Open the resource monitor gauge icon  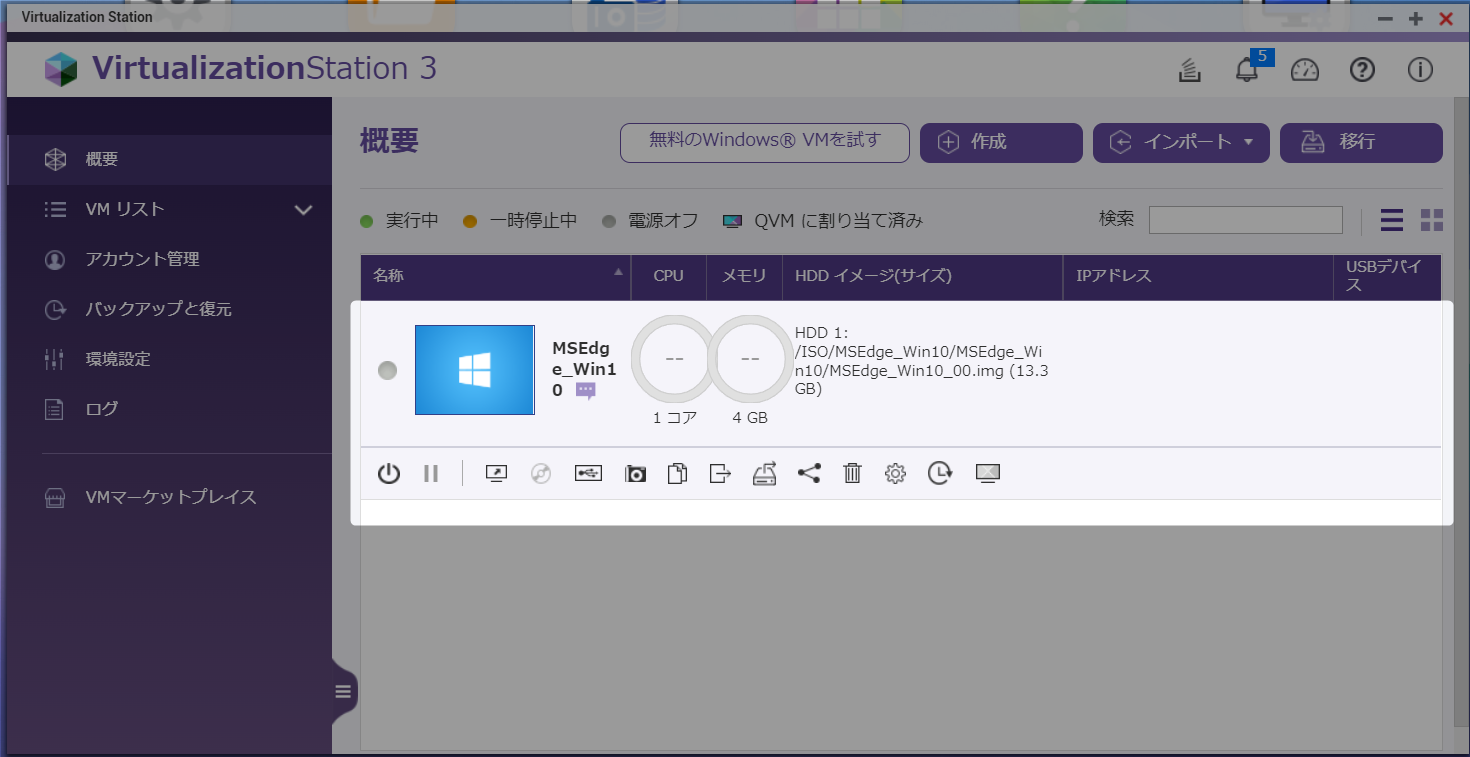coord(1305,70)
